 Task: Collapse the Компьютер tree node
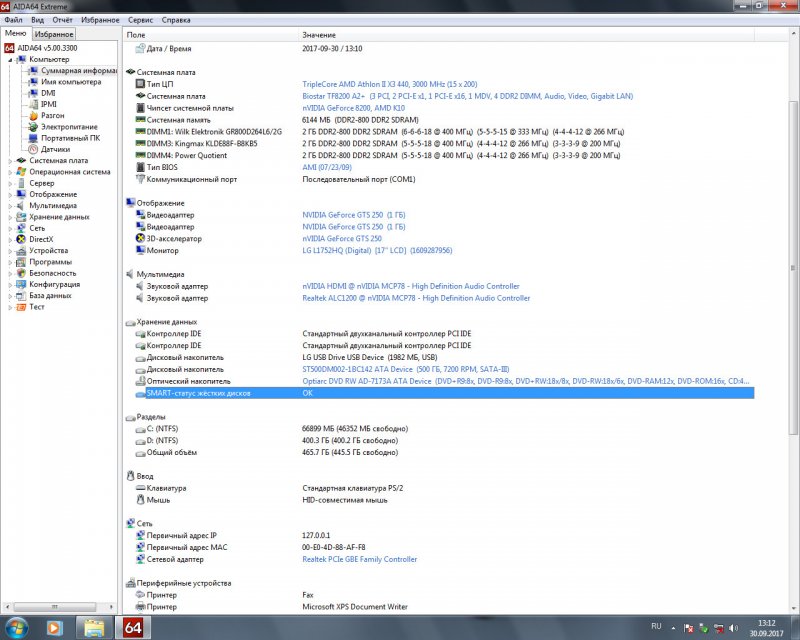point(11,60)
